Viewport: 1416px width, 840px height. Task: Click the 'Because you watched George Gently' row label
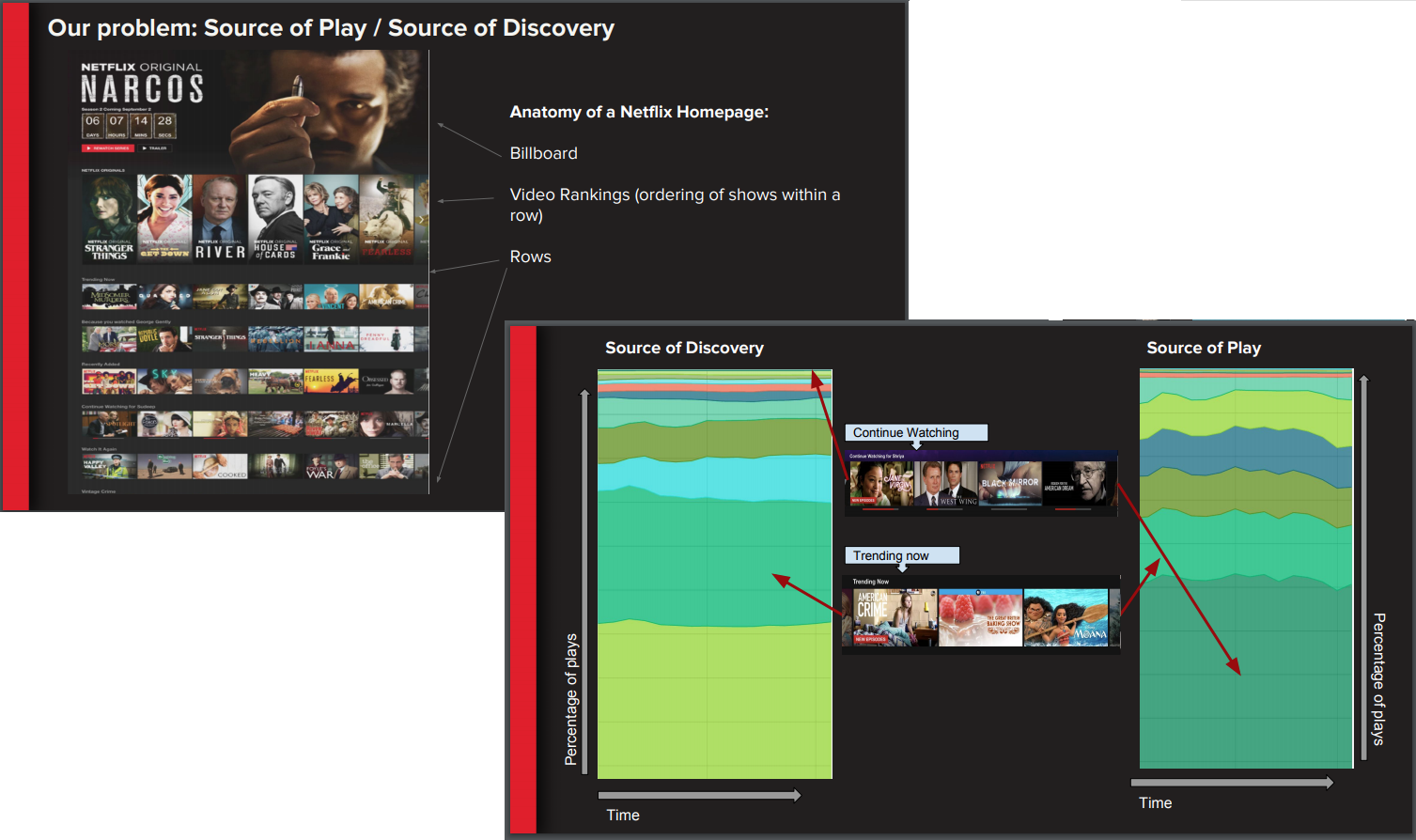pos(126,322)
